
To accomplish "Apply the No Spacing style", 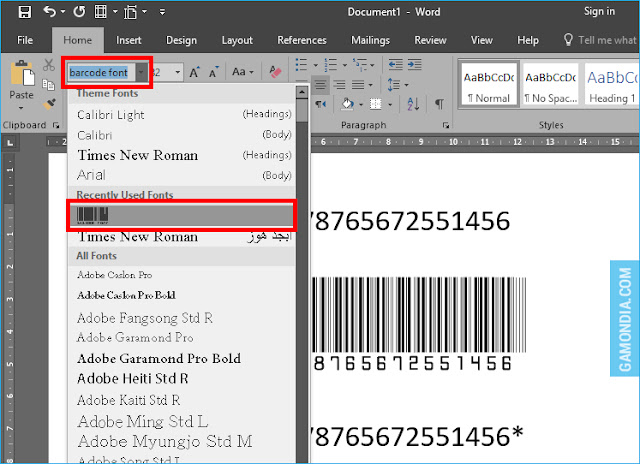I will point(551,85).
